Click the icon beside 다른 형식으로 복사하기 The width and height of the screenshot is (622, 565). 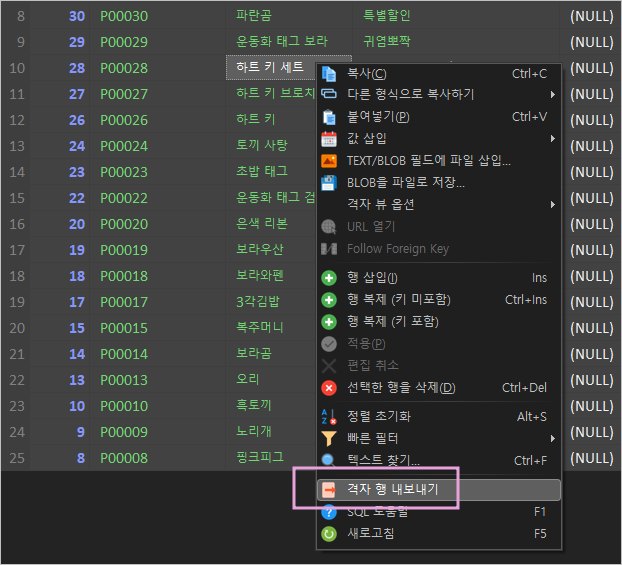(x=329, y=94)
